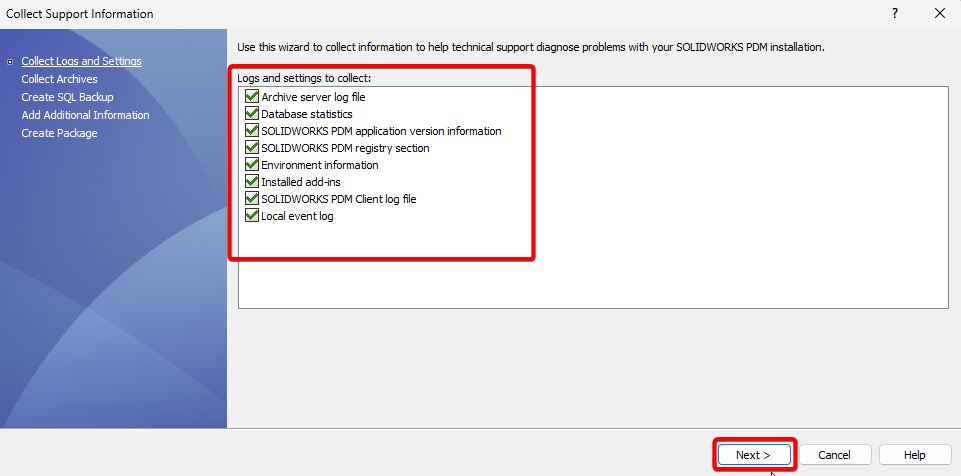Click the 'SOLIDWORKS PDM registry section' label text
This screenshot has height=476, width=961.
coord(345,148)
